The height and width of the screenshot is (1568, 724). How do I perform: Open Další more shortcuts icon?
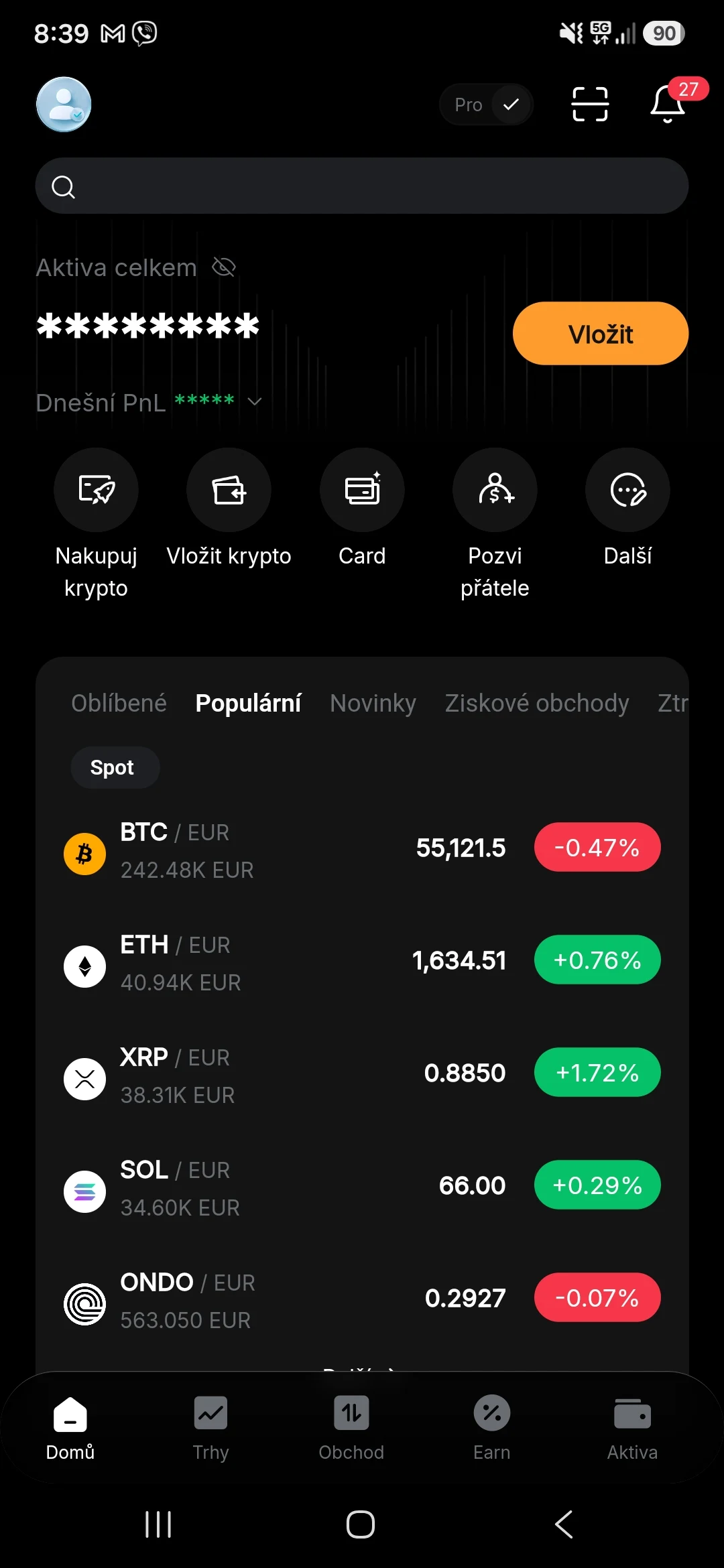[x=627, y=490]
